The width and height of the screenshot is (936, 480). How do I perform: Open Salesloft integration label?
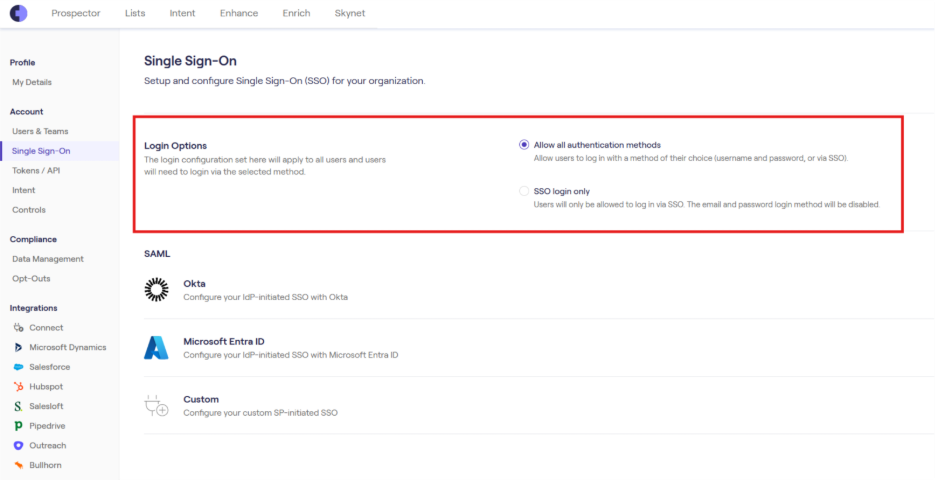(46, 407)
